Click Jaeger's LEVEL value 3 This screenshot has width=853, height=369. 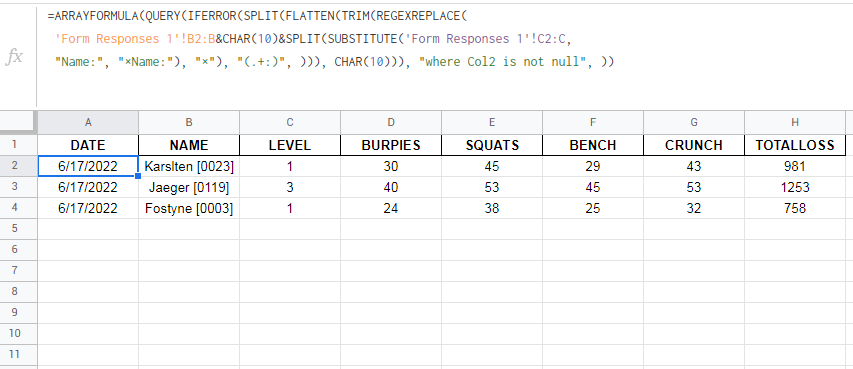290,187
